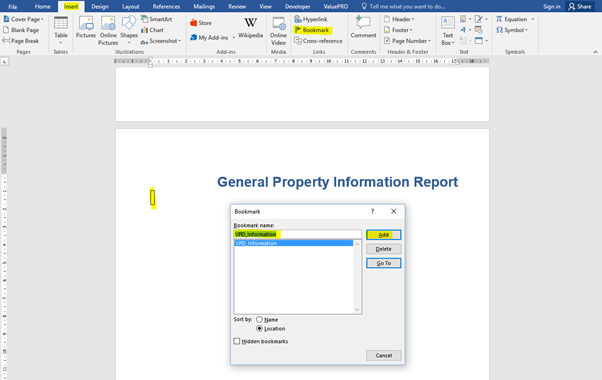Click the Bookmark icon in Links group
Screen dimensions: 602x380
click(298, 30)
